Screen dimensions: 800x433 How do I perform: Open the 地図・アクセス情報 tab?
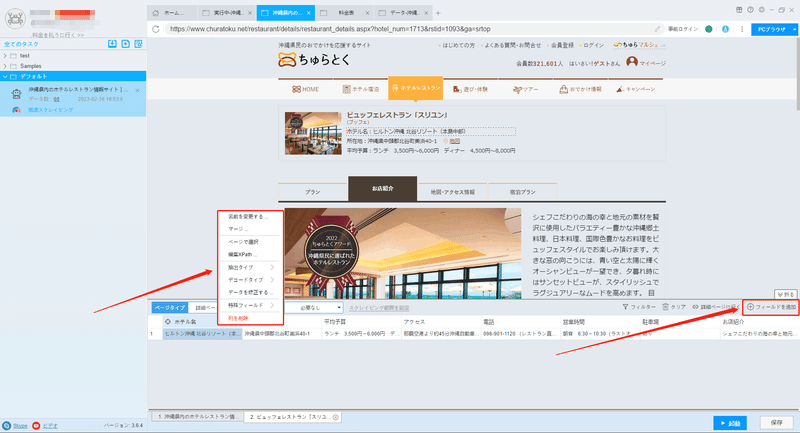click(x=452, y=192)
